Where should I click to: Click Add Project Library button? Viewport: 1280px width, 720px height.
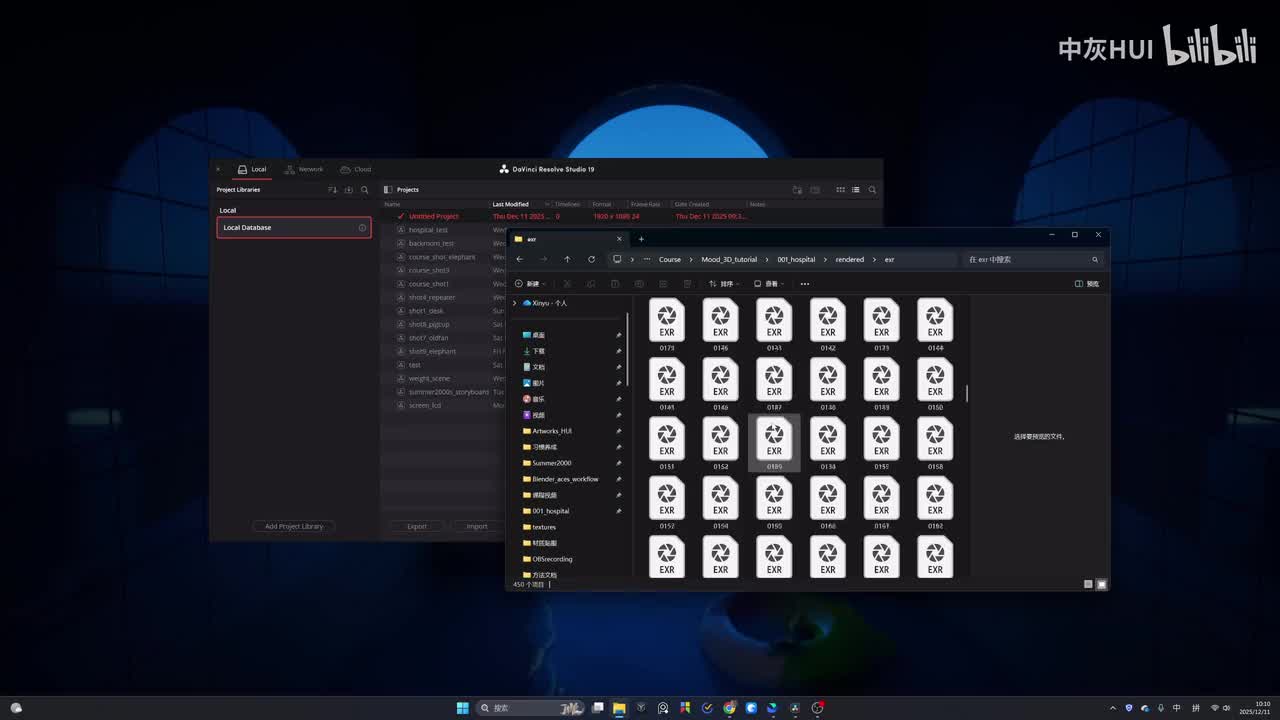pos(294,526)
